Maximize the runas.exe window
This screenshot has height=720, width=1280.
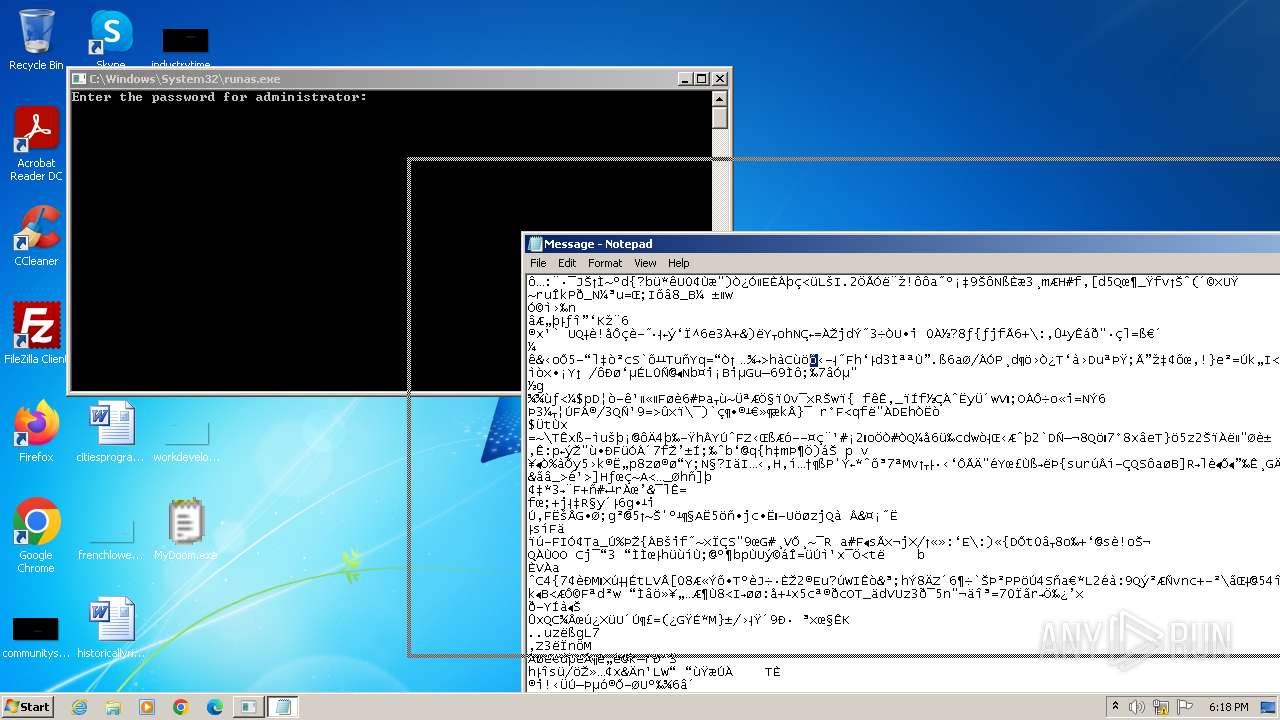[702, 79]
